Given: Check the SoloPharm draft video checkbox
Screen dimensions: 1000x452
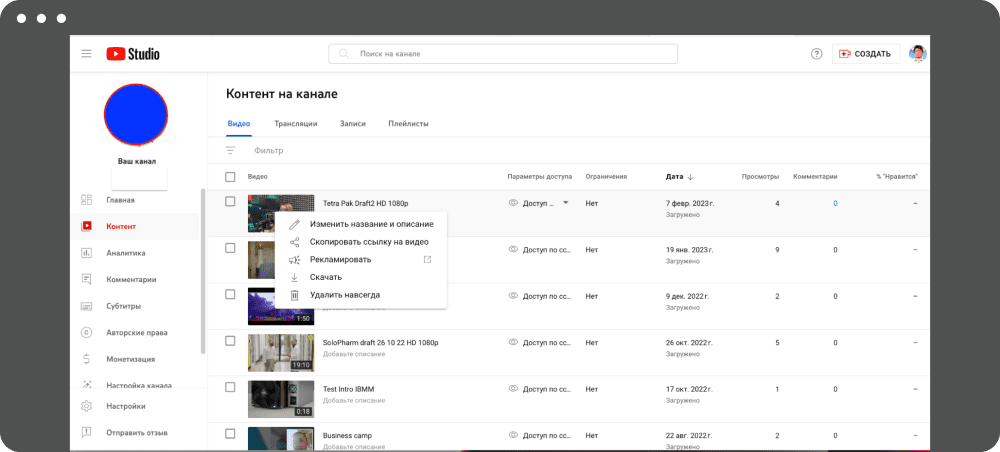Looking at the screenshot, I should tap(230, 341).
